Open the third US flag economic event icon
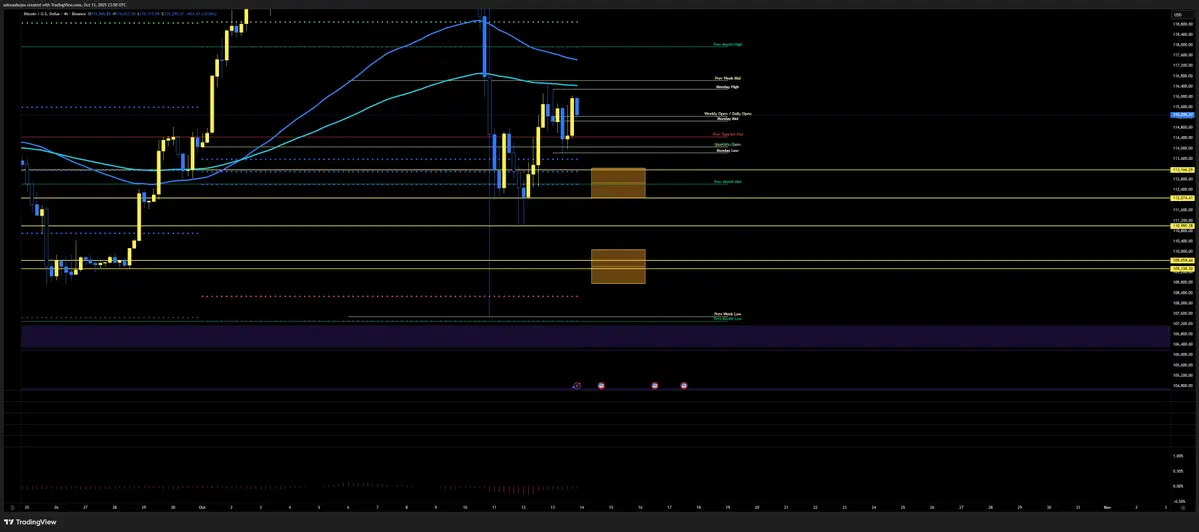The width and height of the screenshot is (1199, 532). pos(684,386)
